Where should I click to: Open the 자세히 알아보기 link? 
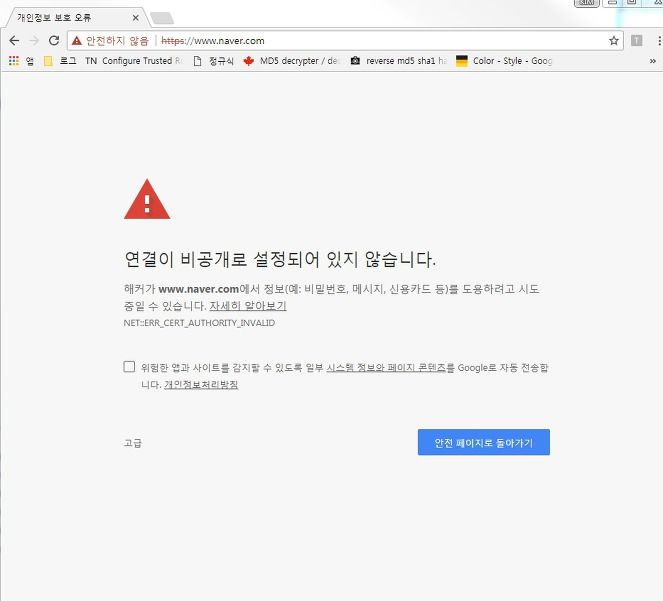tap(248, 306)
